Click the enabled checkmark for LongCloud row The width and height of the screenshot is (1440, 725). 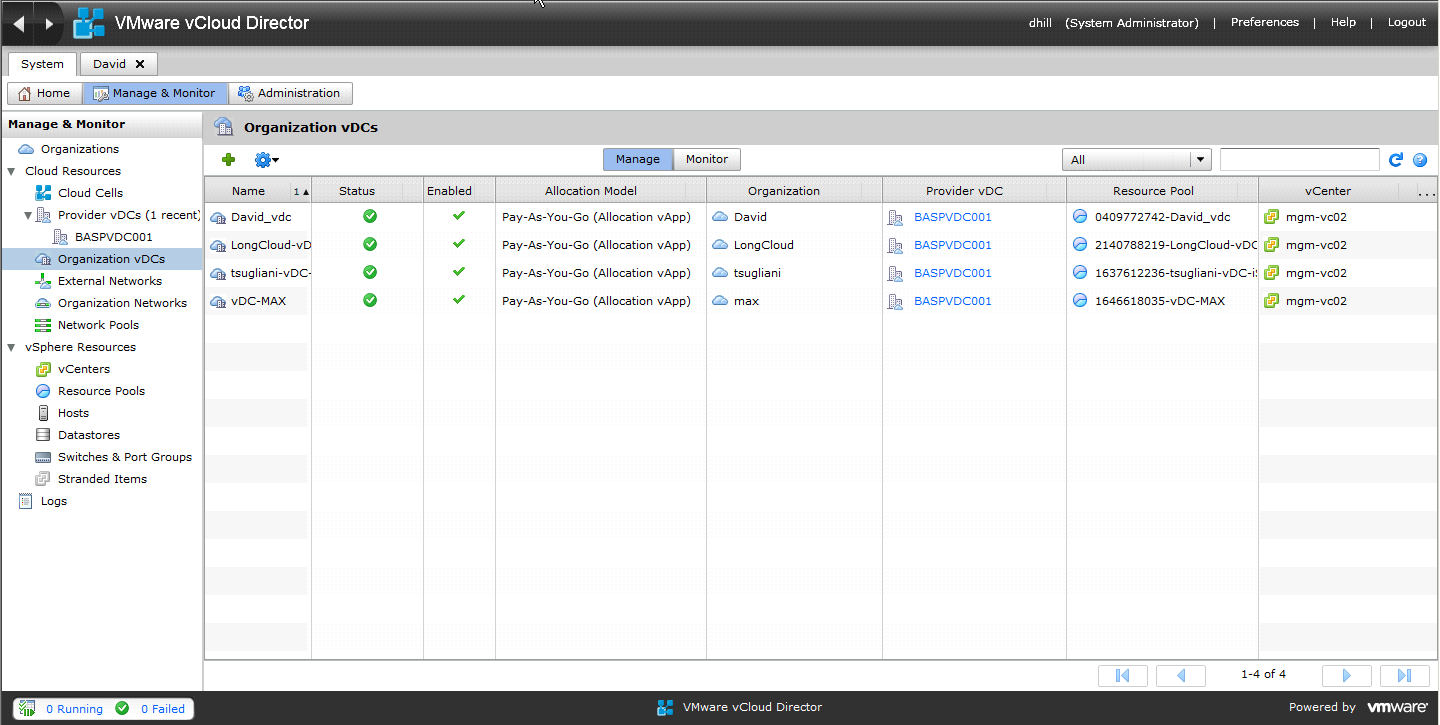point(459,244)
